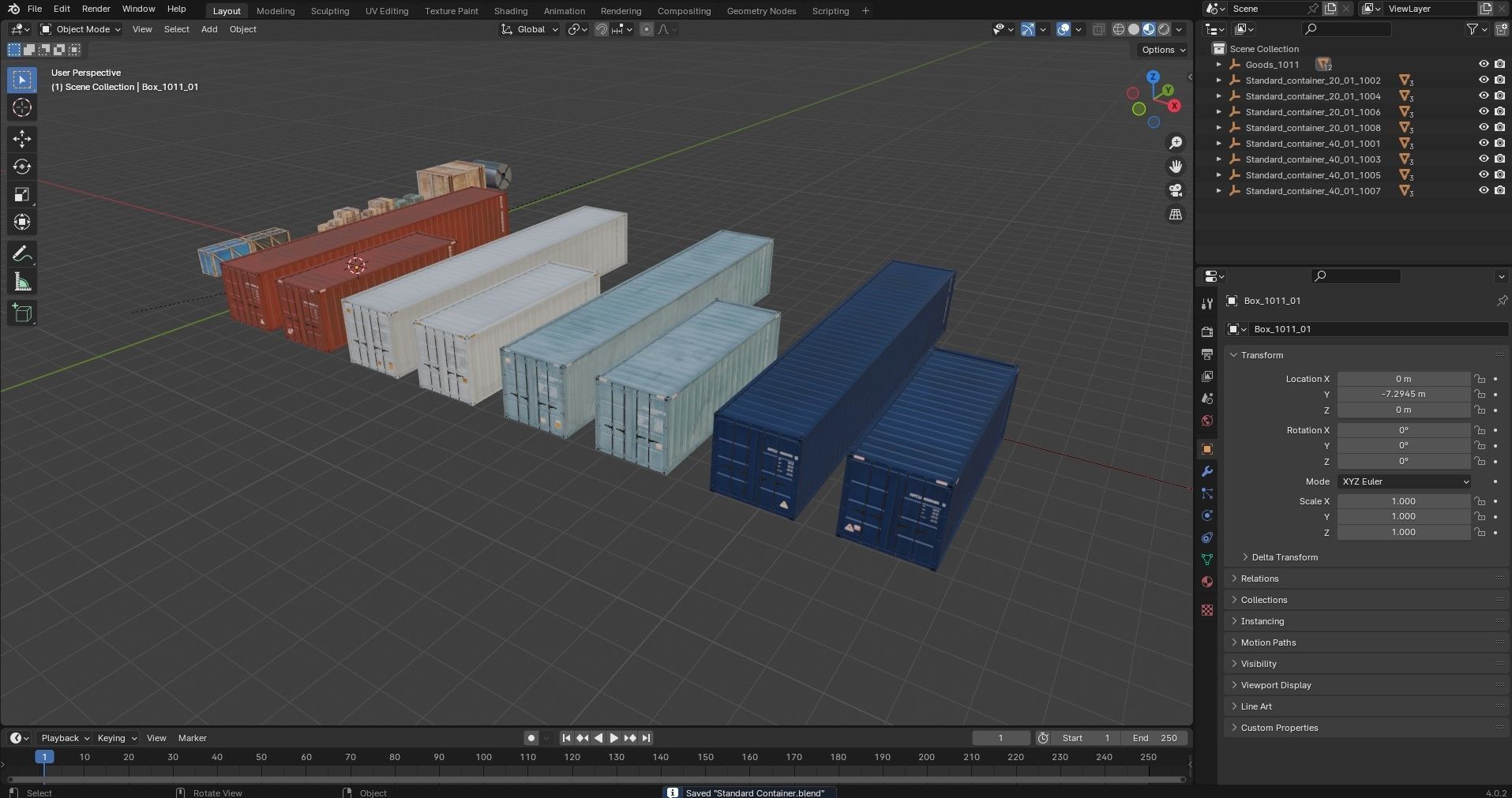This screenshot has width=1512, height=798.
Task: Click the End frame 250 field
Action: (1156, 738)
